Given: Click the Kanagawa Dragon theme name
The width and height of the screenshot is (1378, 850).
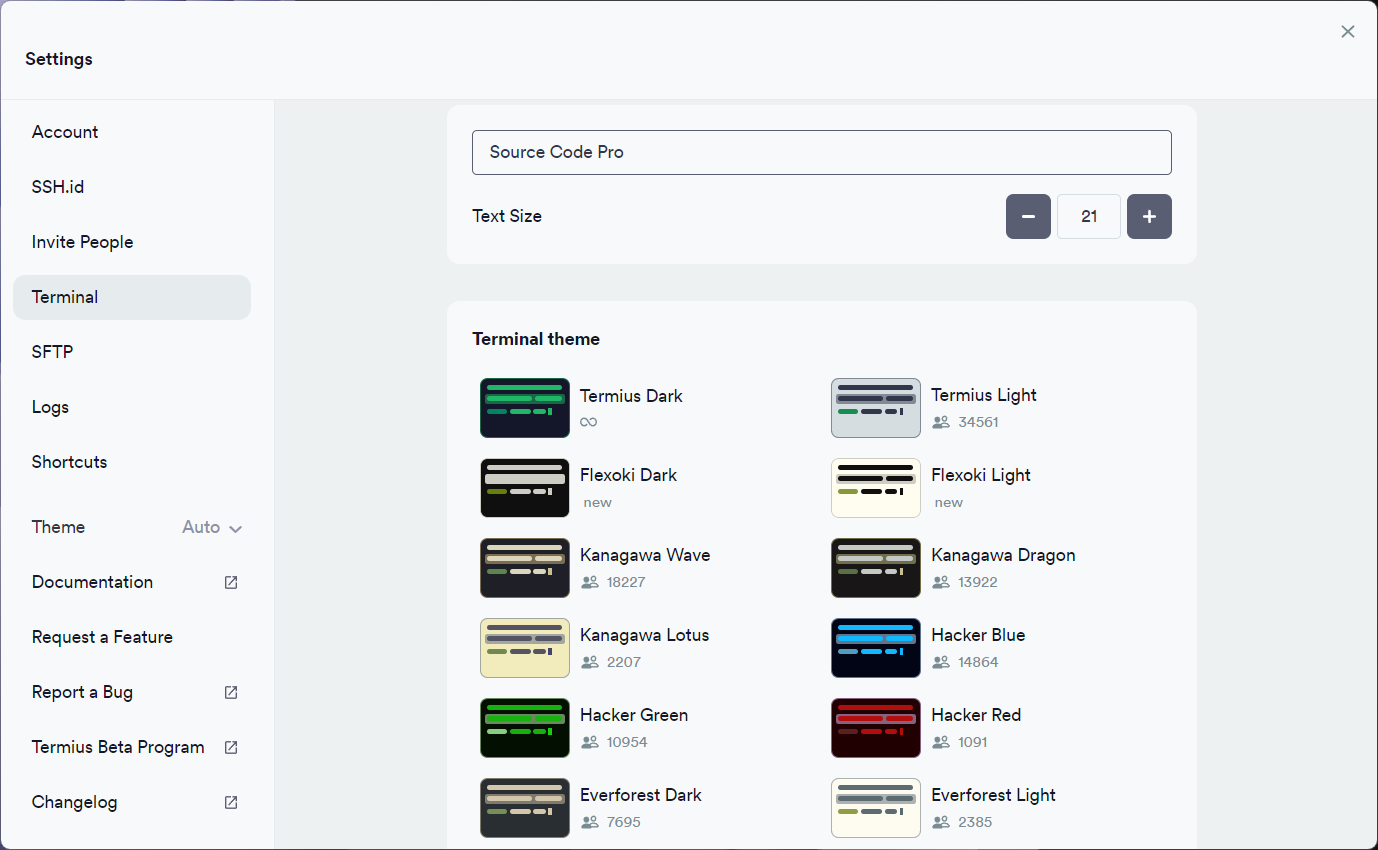Looking at the screenshot, I should (x=1003, y=555).
